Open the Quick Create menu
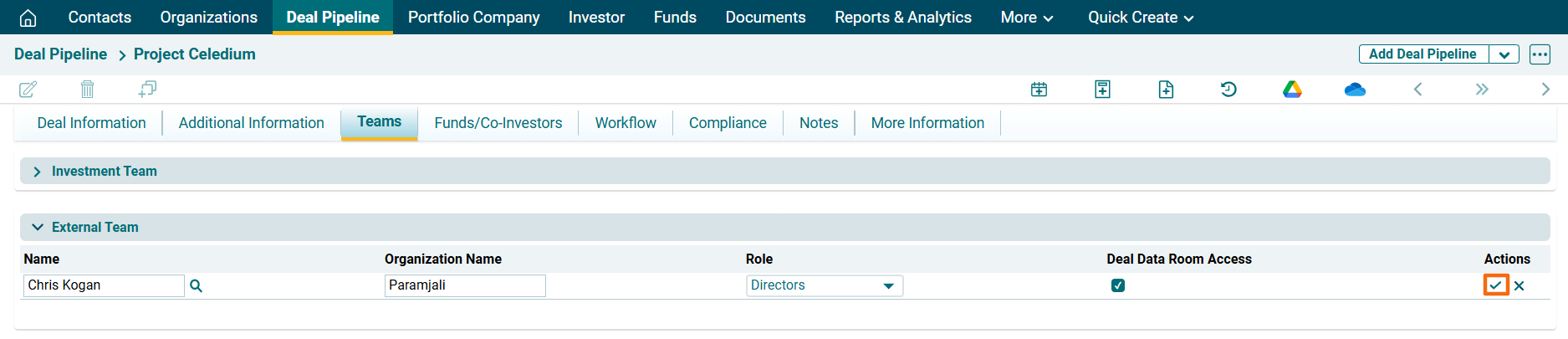Viewport: 1568px width, 339px height. pyautogui.click(x=1140, y=18)
